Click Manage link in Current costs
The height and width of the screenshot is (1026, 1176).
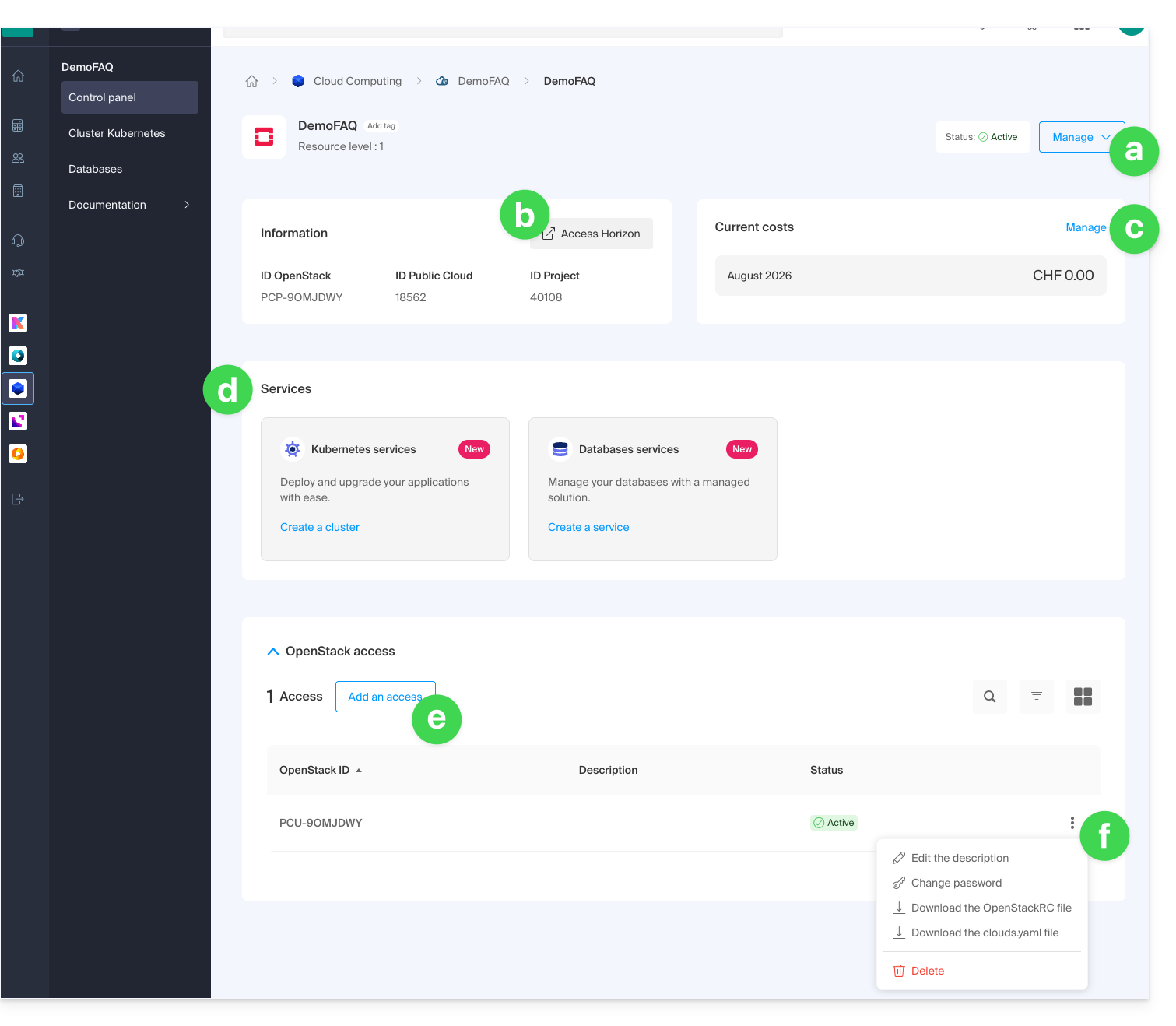[x=1086, y=227]
